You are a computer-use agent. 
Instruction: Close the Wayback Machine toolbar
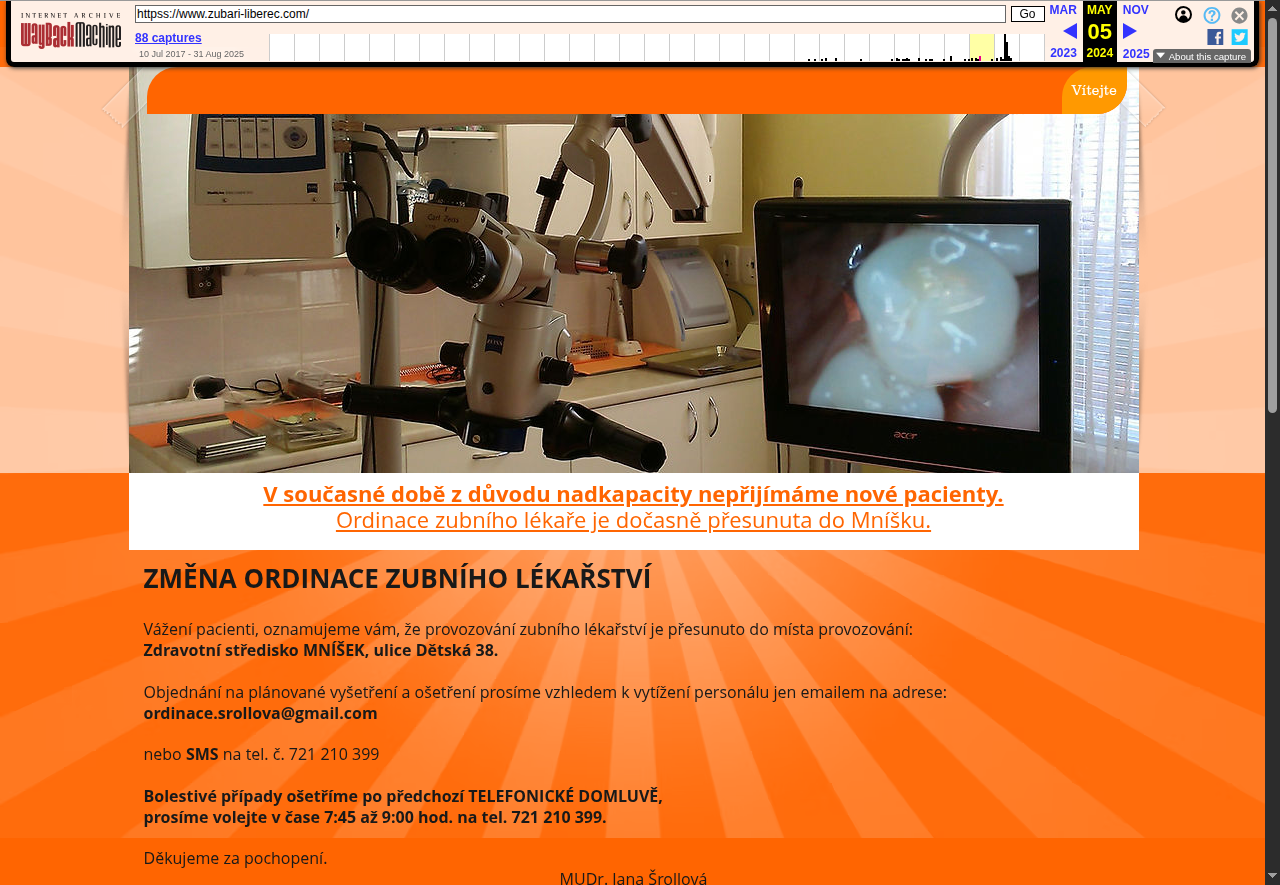[x=1239, y=15]
